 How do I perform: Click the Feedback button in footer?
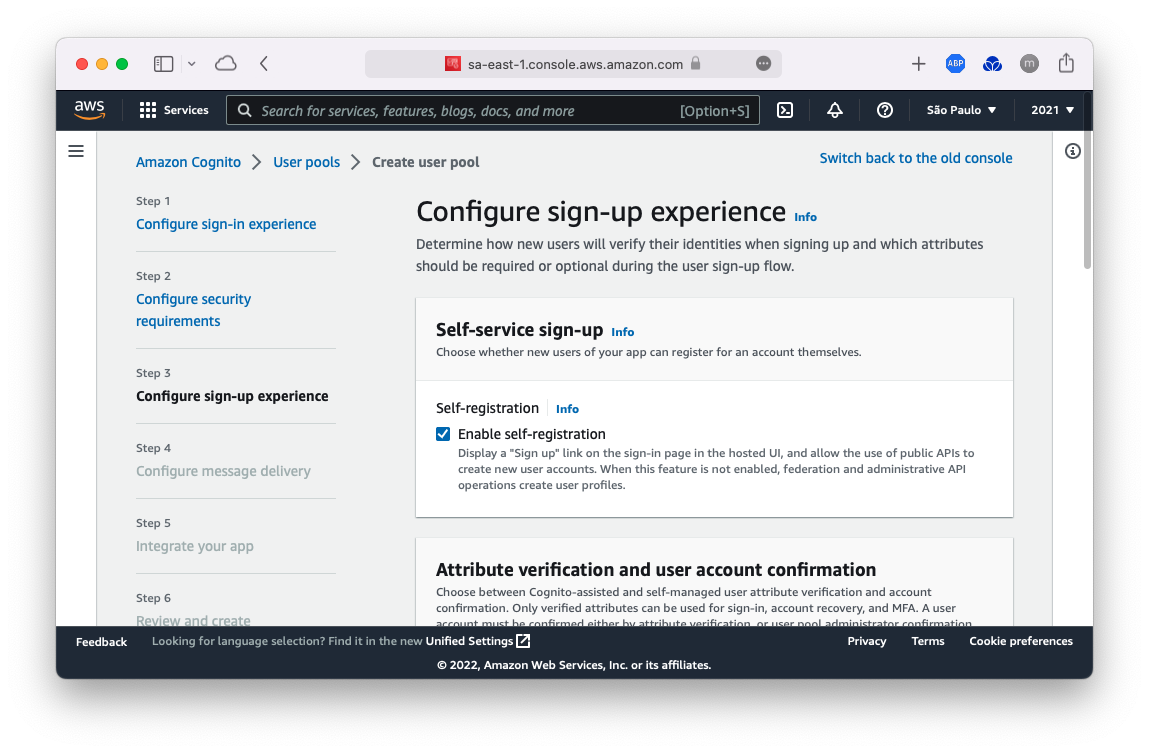[101, 642]
